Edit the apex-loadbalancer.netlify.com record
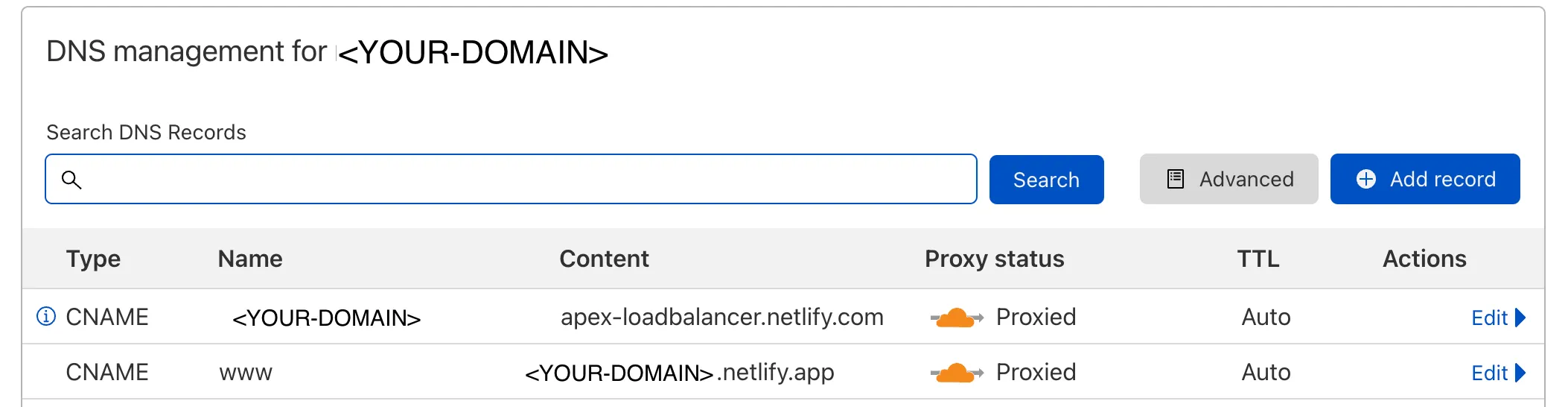 coord(1489,318)
